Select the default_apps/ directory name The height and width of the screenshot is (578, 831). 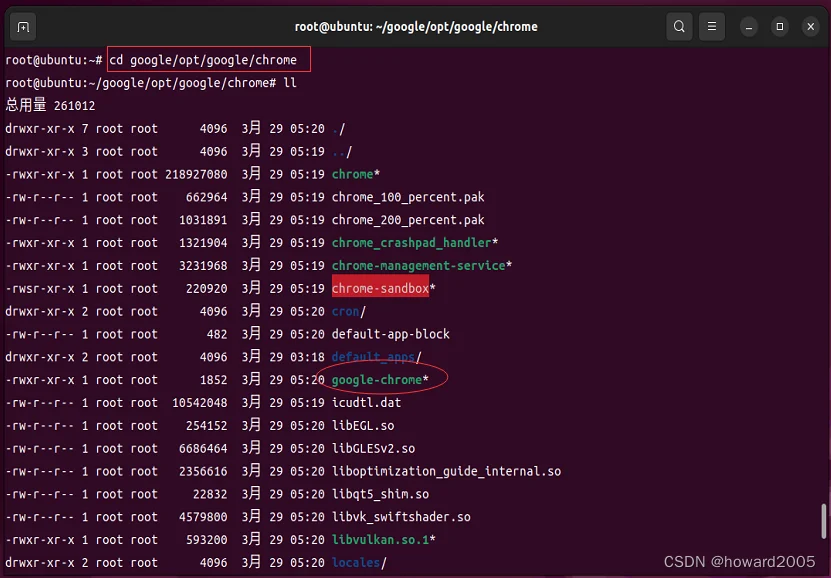tap(376, 357)
